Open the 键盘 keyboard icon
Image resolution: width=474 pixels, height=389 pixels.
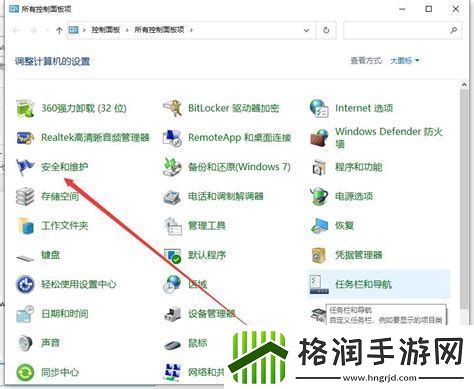tap(25, 258)
